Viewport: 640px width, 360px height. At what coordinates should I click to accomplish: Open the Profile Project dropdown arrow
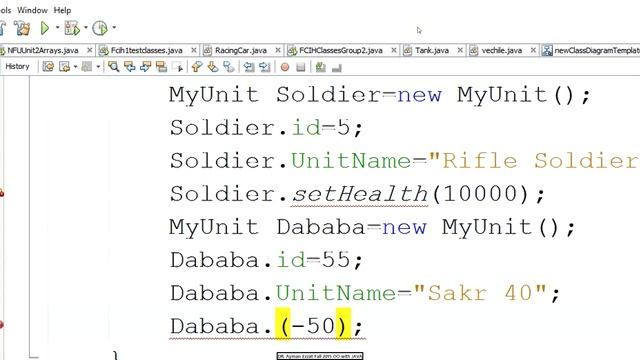coord(114,28)
